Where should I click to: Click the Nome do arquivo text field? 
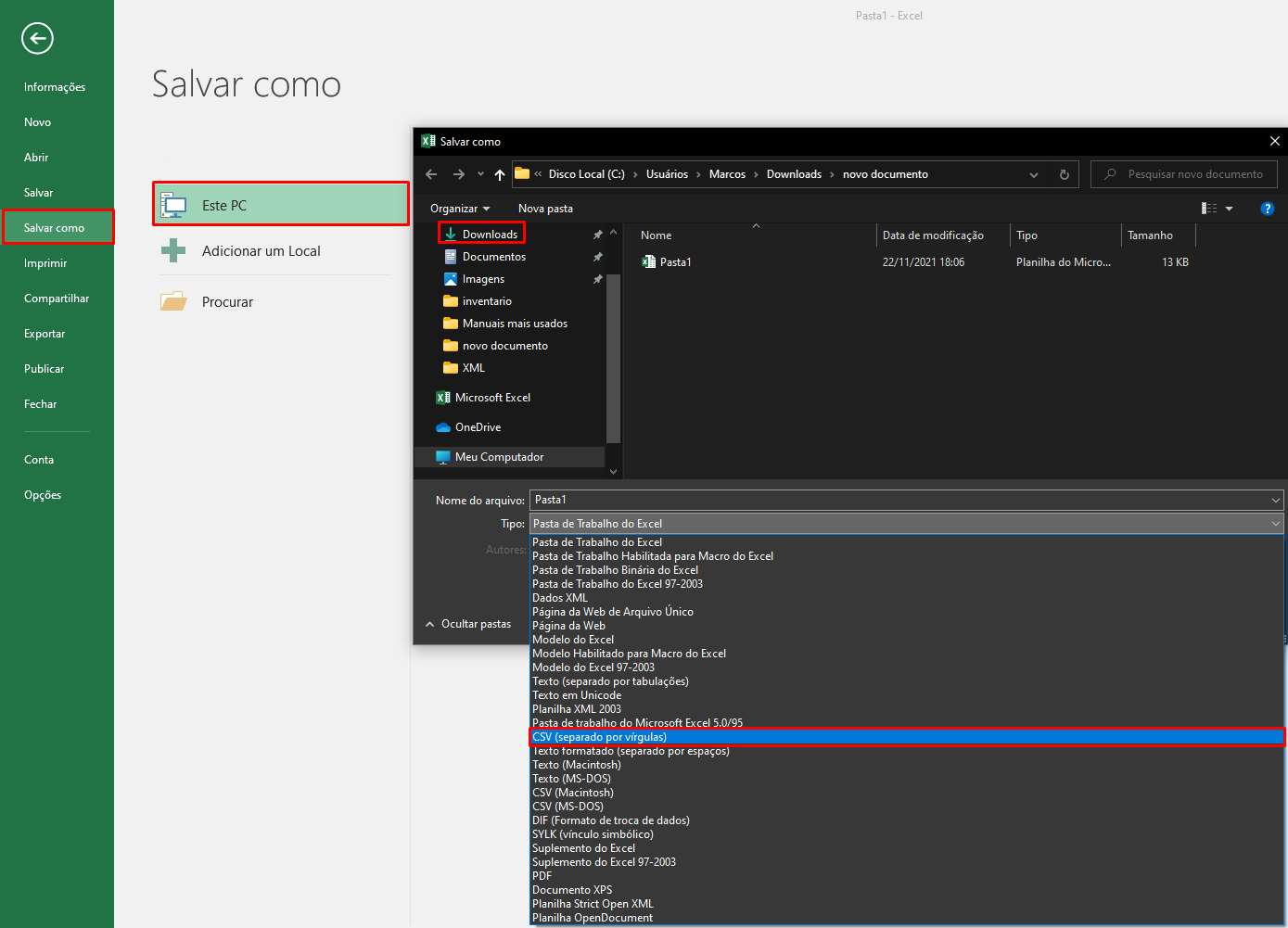pos(899,501)
